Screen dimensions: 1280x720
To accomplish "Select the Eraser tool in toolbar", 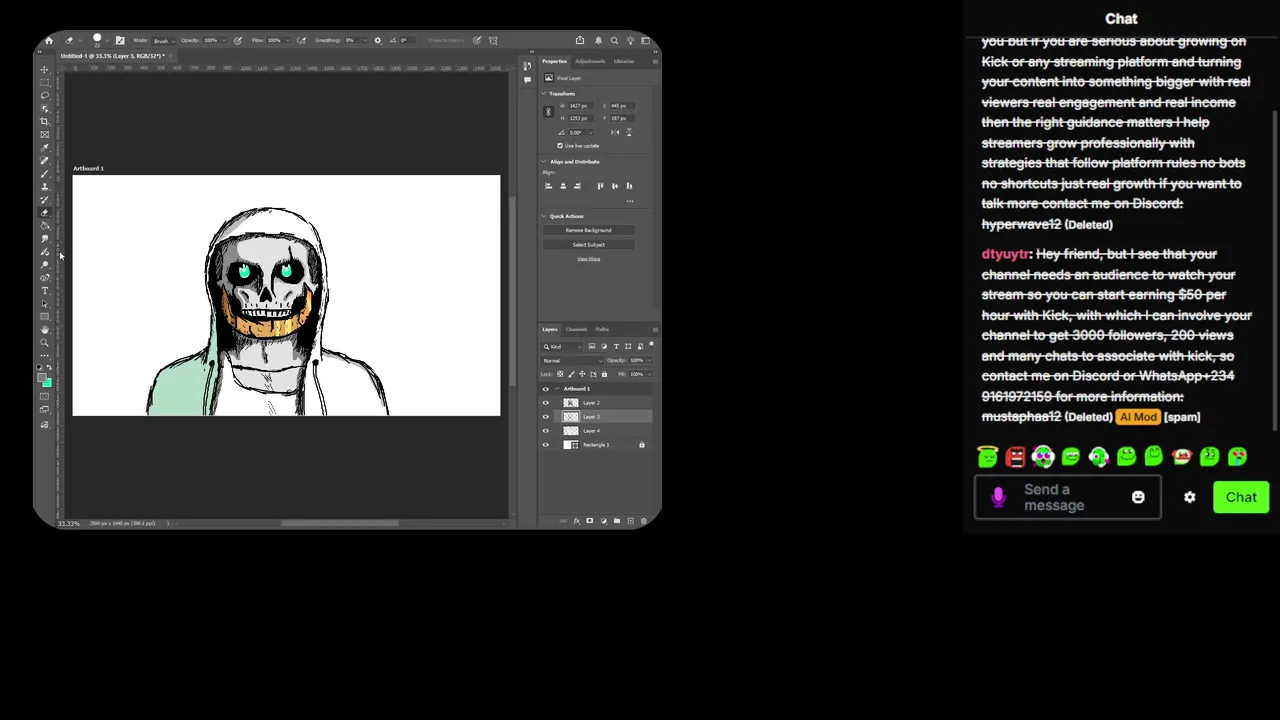I will coord(44,212).
